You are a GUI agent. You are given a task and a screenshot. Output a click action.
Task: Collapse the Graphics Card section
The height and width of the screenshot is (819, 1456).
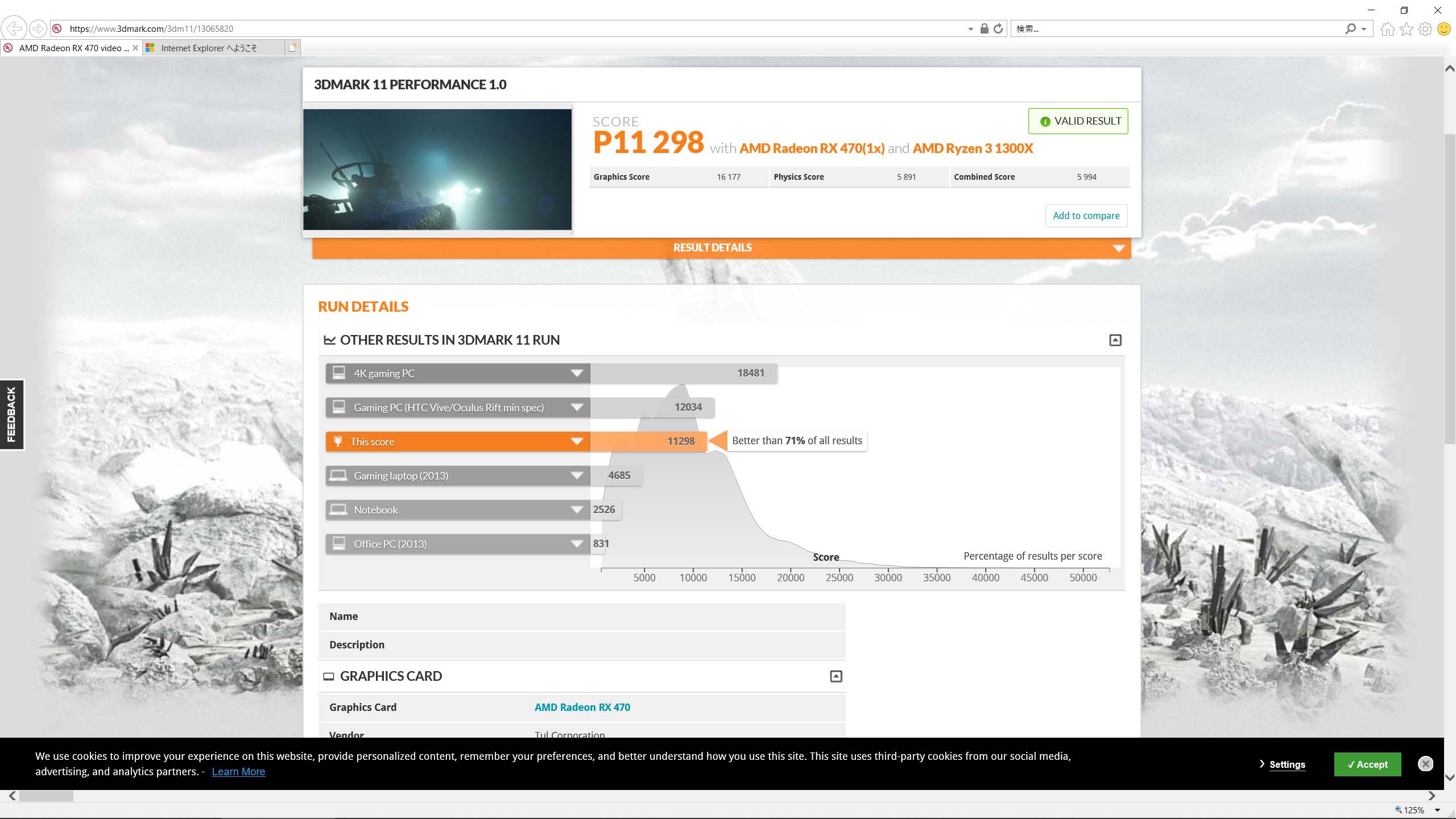point(836,676)
